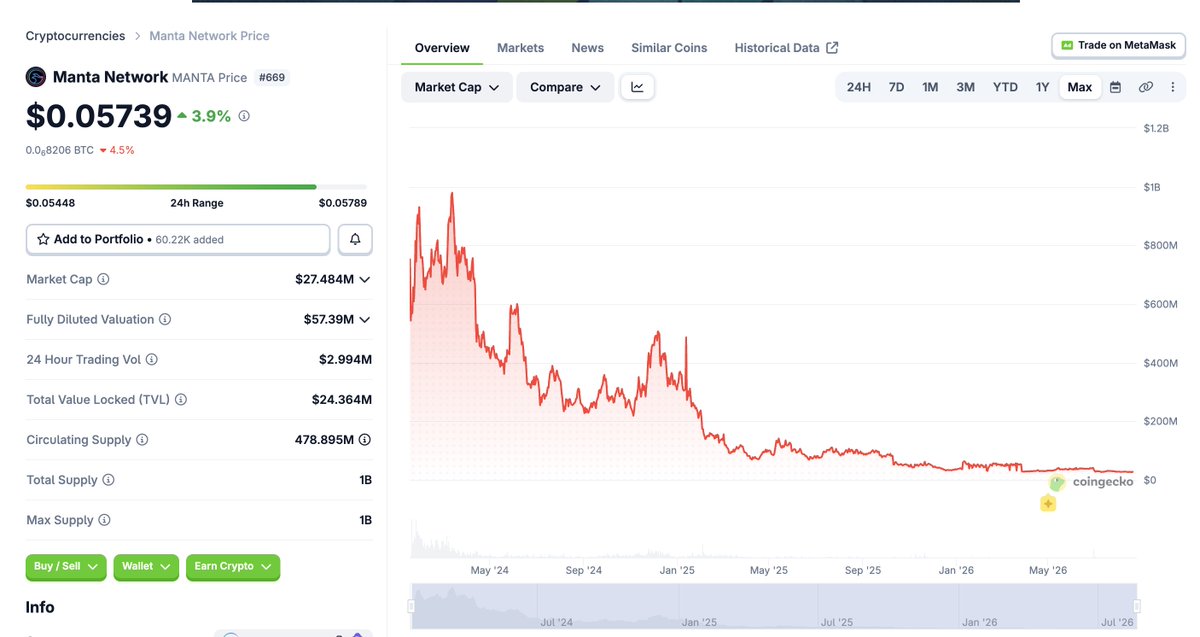1200x637 pixels.
Task: Open the Market Cap chart dropdown
Action: coord(457,87)
